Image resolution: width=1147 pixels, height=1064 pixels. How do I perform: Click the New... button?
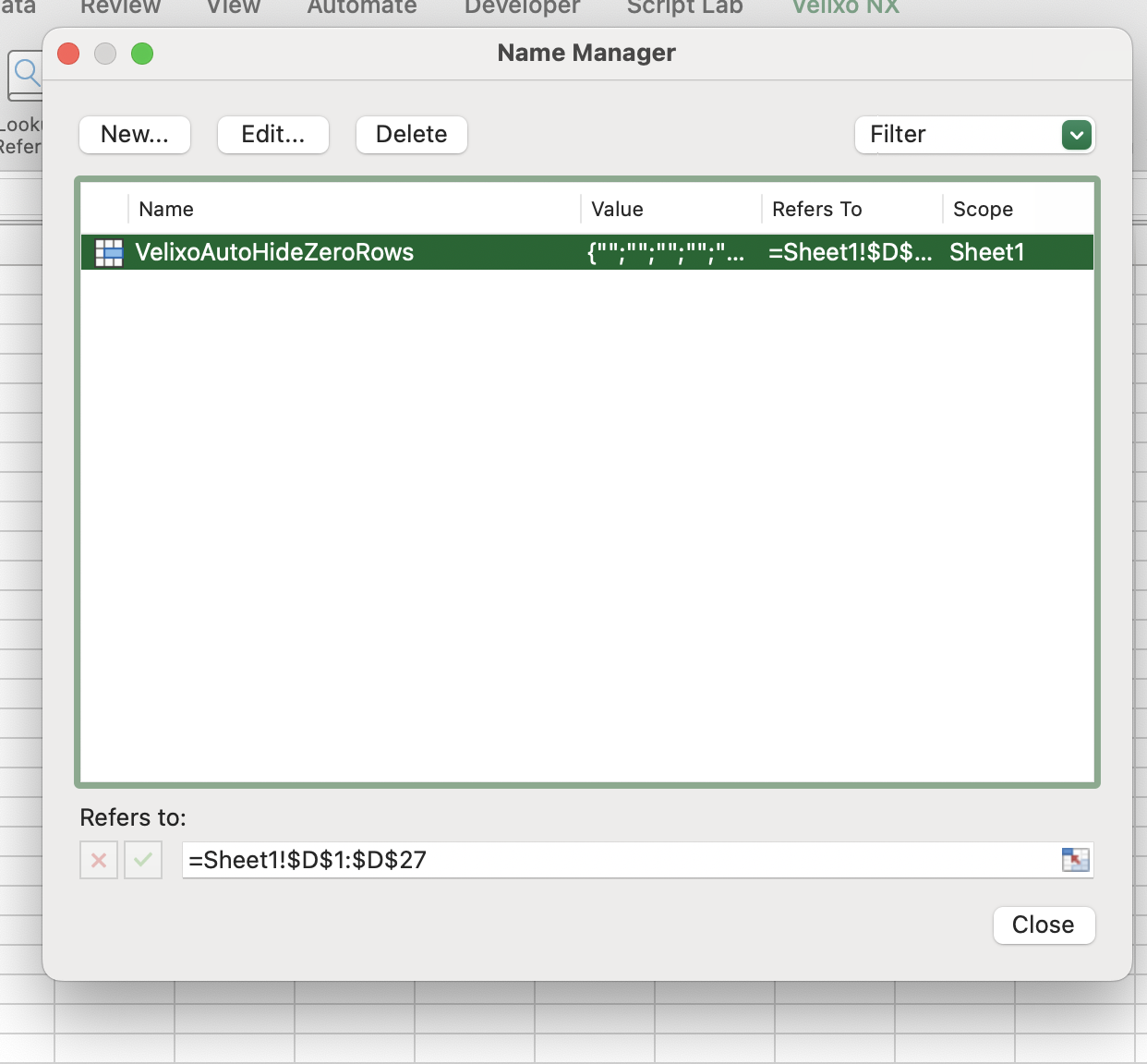point(135,135)
